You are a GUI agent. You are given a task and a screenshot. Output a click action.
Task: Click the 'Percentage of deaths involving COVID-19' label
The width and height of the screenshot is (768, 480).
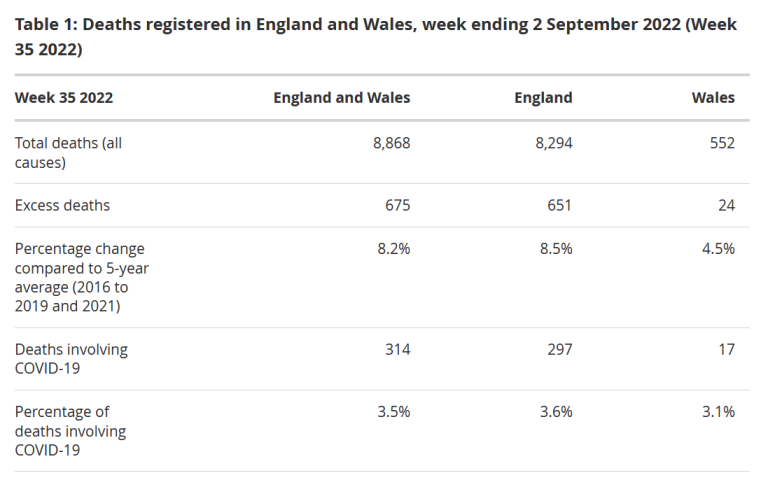(70, 431)
